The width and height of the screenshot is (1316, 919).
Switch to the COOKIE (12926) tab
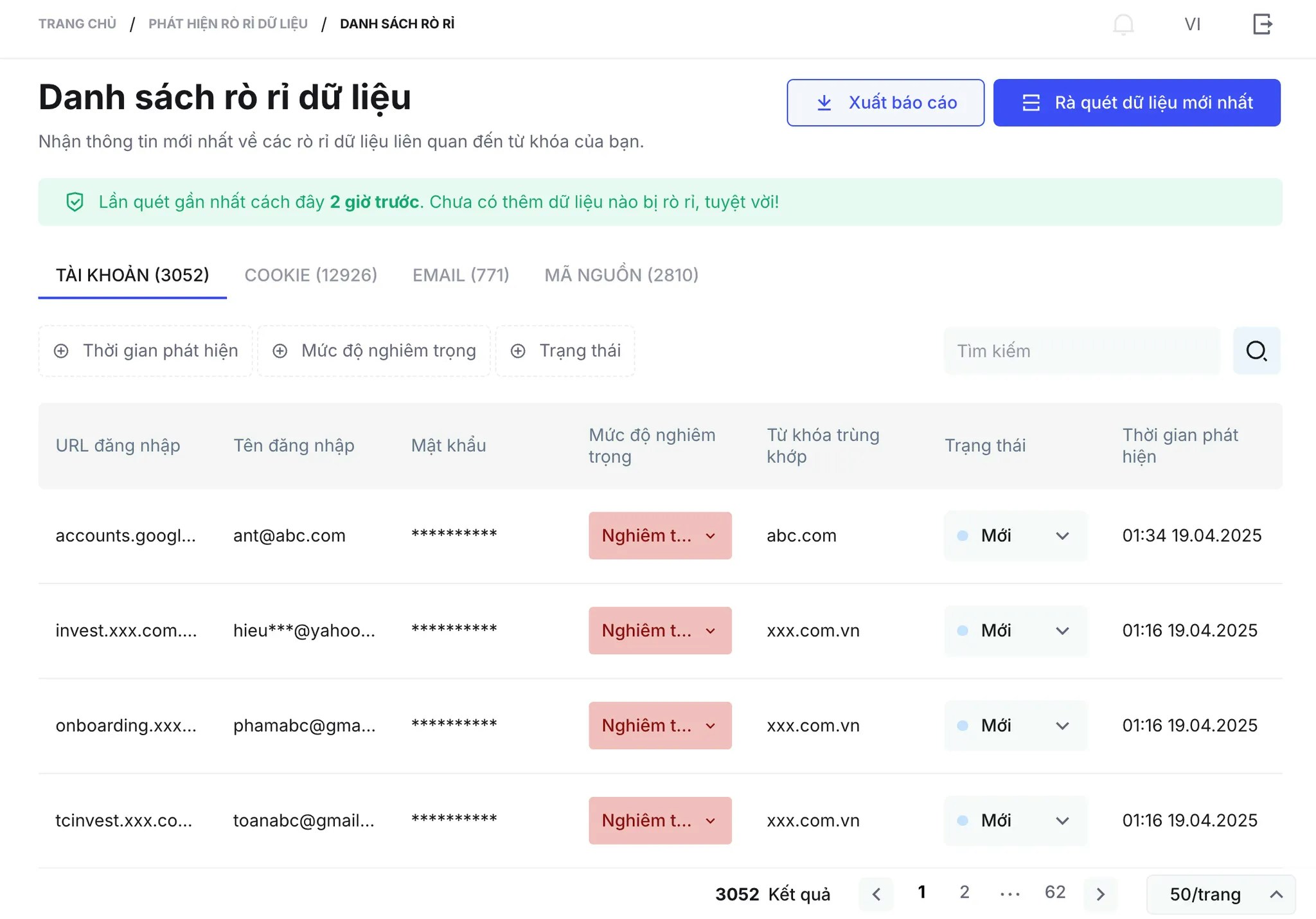[310, 275]
